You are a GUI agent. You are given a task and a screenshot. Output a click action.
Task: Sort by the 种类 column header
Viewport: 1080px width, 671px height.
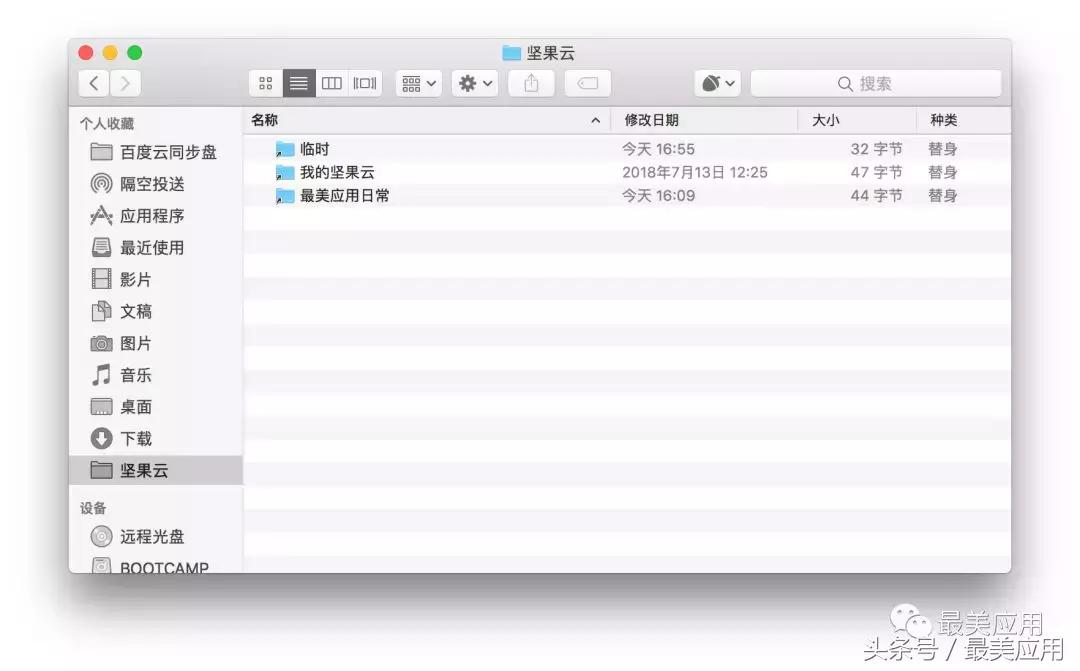pos(964,120)
